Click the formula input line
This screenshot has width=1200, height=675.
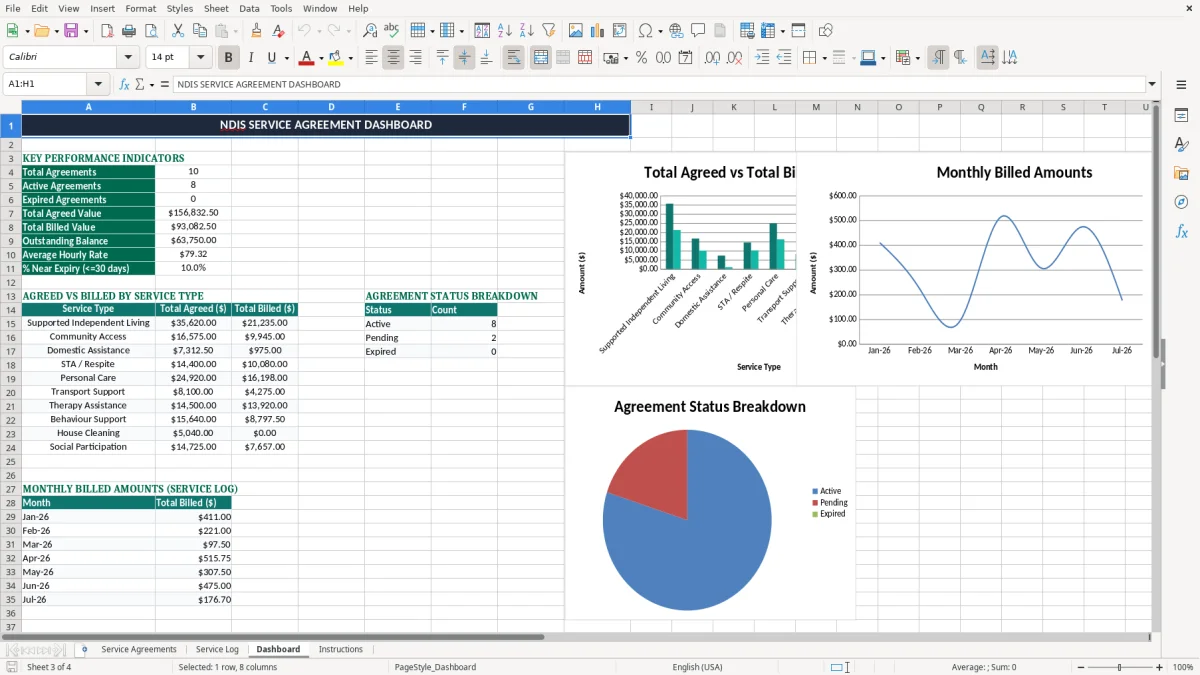point(658,85)
